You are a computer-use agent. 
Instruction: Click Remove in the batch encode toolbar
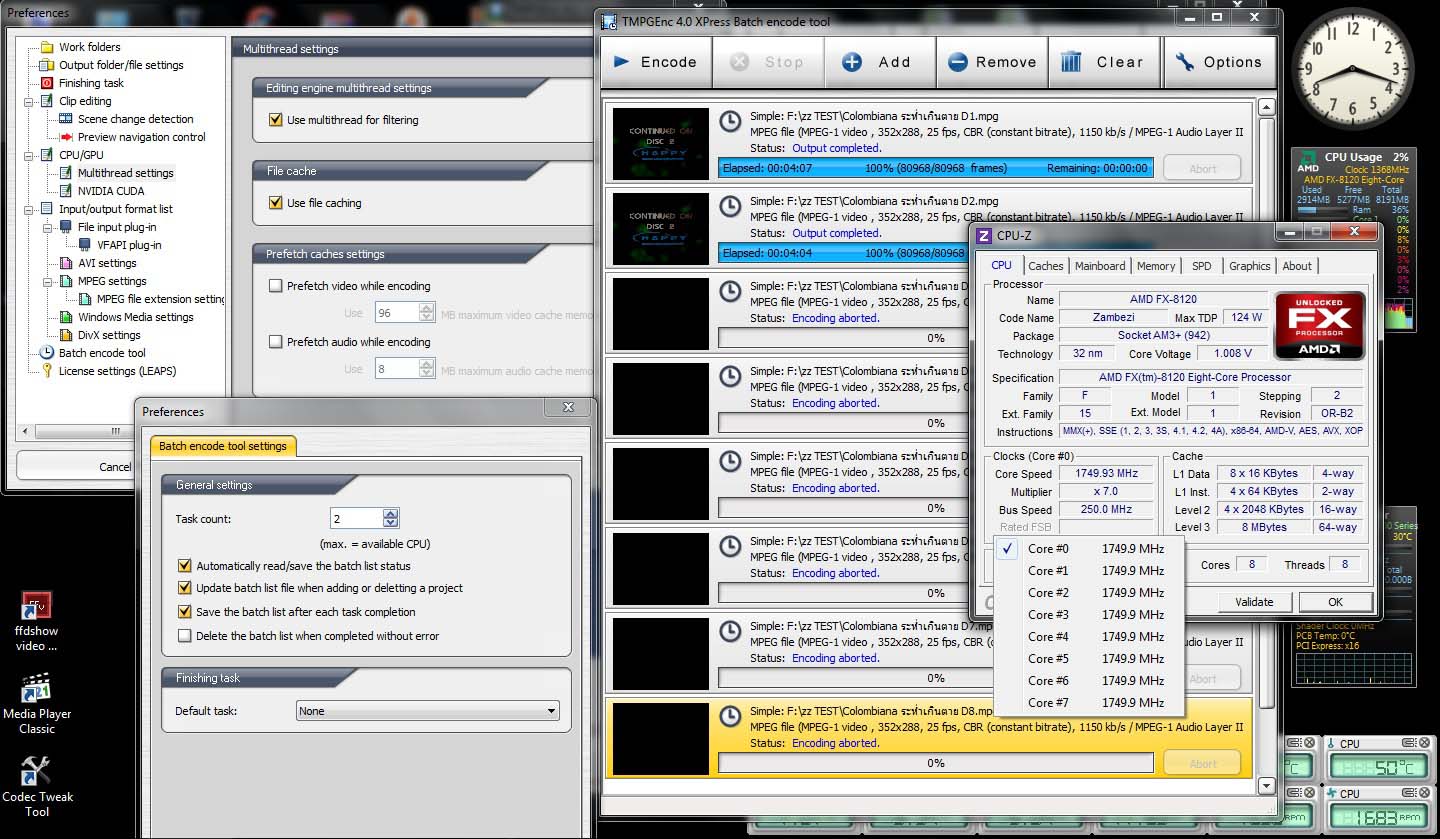pyautogui.click(x=993, y=62)
